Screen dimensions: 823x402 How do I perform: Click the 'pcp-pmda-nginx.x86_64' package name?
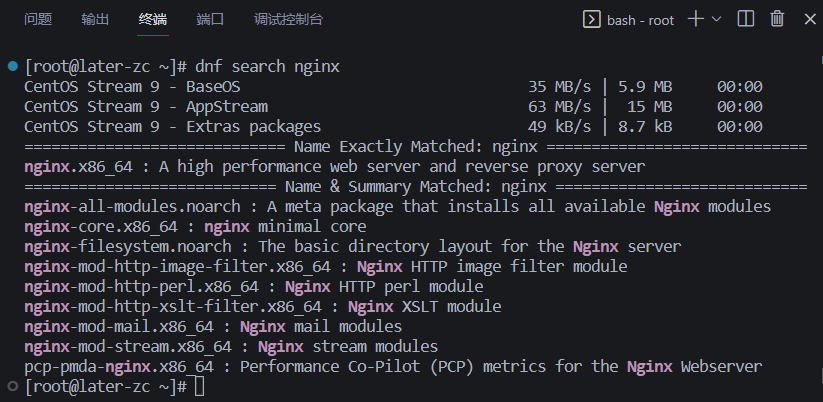click(x=119, y=366)
